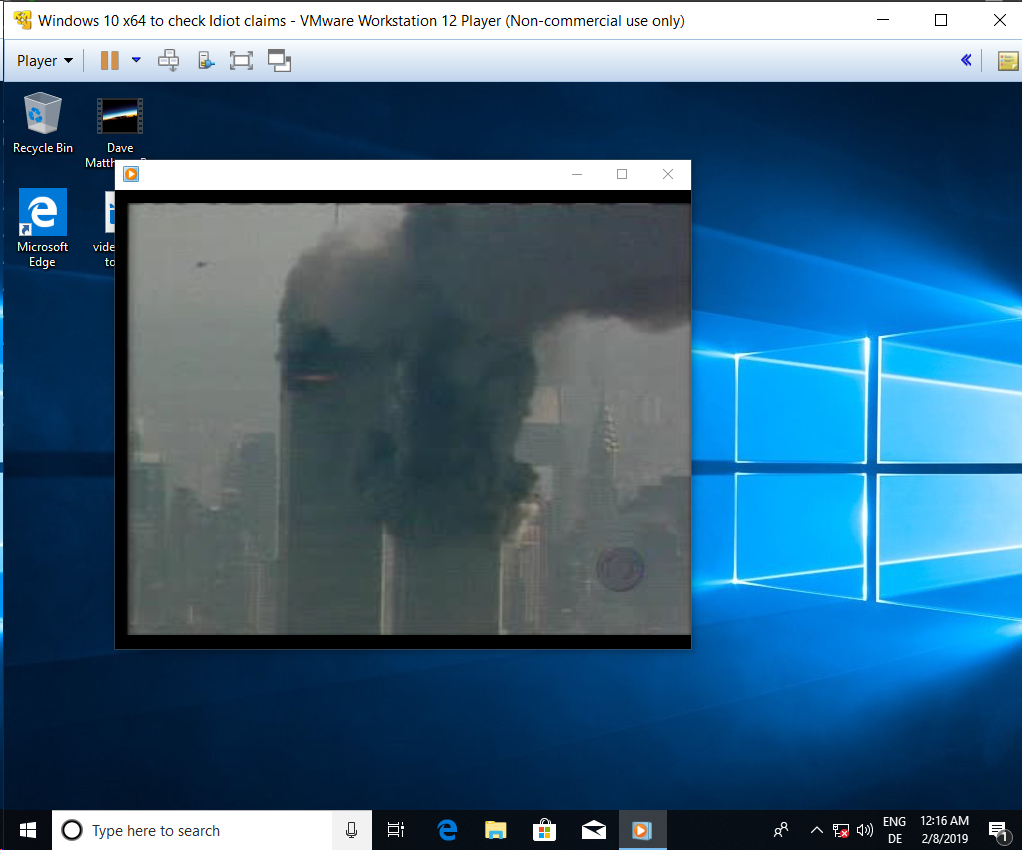Image resolution: width=1022 pixels, height=850 pixels.
Task: Focus the Type here to search box
Action: pos(212,830)
